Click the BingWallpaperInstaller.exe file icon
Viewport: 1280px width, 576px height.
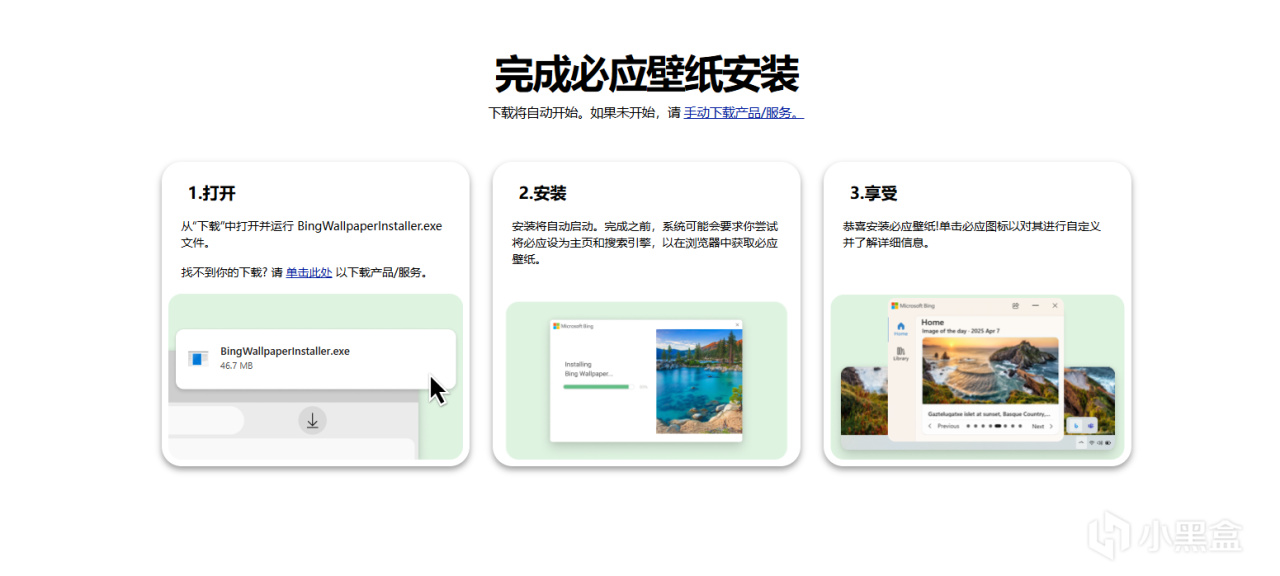199,358
